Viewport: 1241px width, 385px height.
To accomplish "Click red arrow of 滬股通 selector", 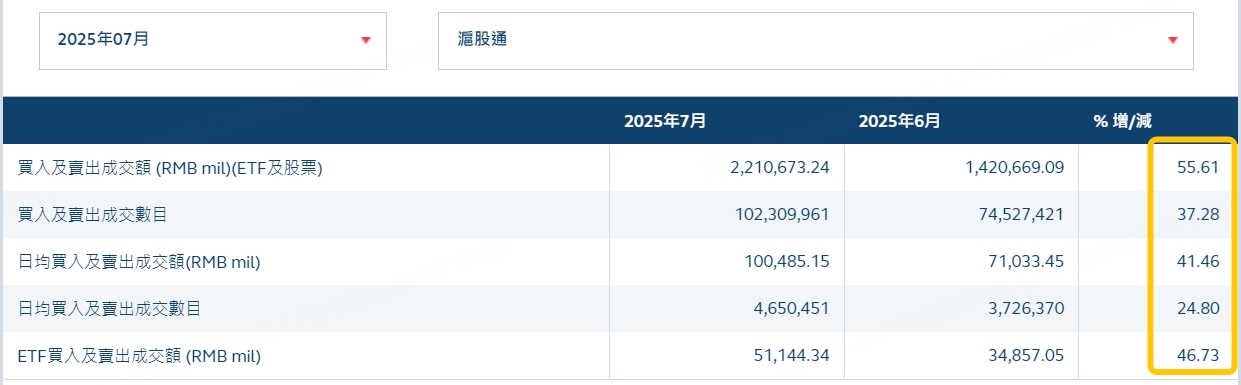I will tap(1173, 40).
